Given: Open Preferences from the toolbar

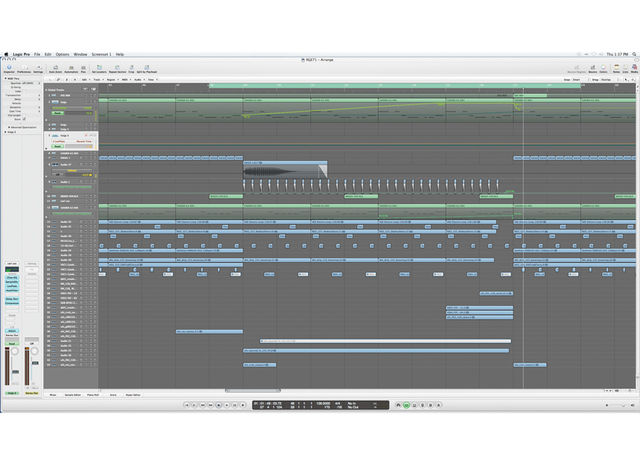Looking at the screenshot, I should pos(24,69).
